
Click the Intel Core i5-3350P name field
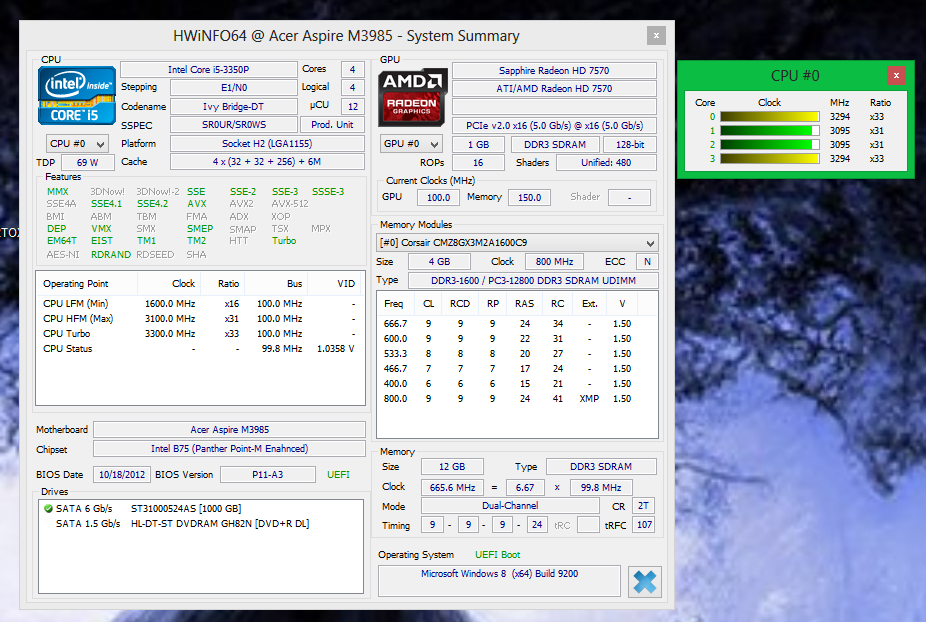pyautogui.click(x=208, y=69)
